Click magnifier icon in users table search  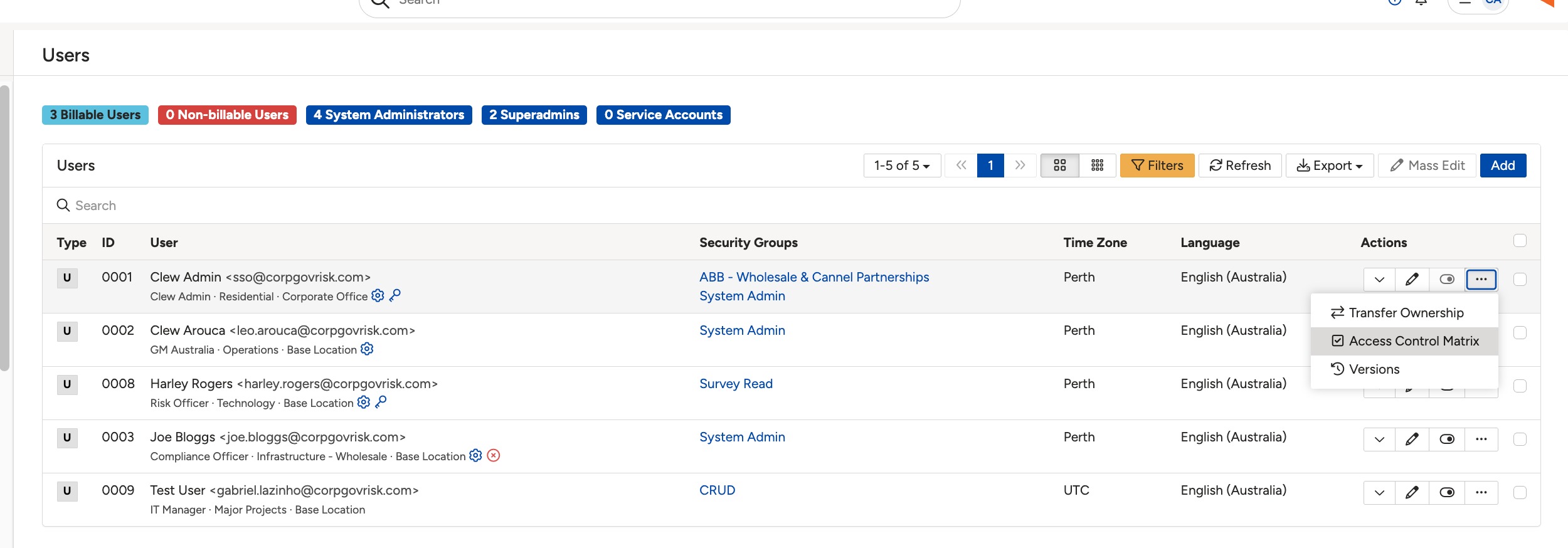pos(63,205)
